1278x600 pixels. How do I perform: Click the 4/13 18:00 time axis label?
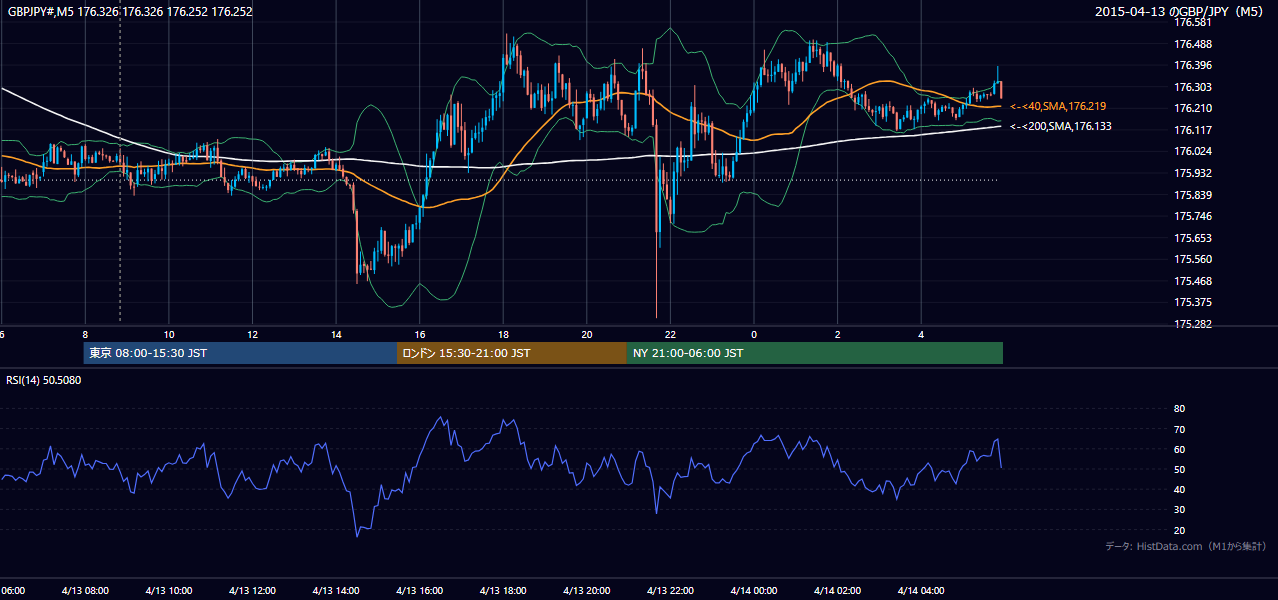pyautogui.click(x=503, y=590)
